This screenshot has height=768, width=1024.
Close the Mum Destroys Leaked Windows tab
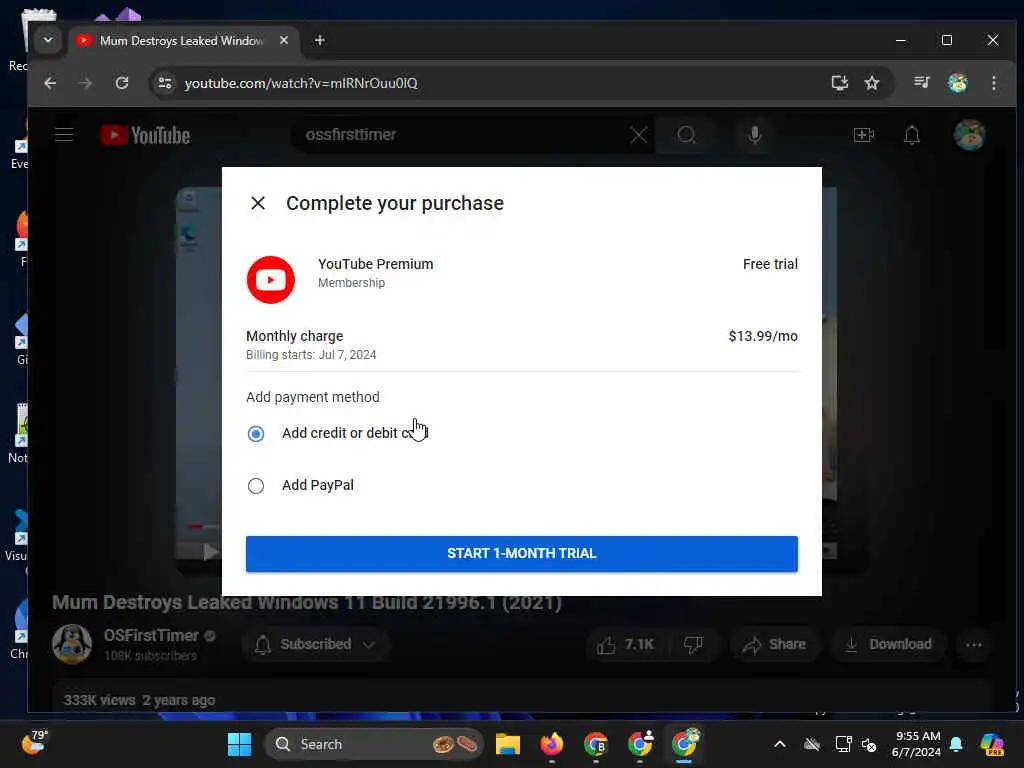pyautogui.click(x=284, y=40)
